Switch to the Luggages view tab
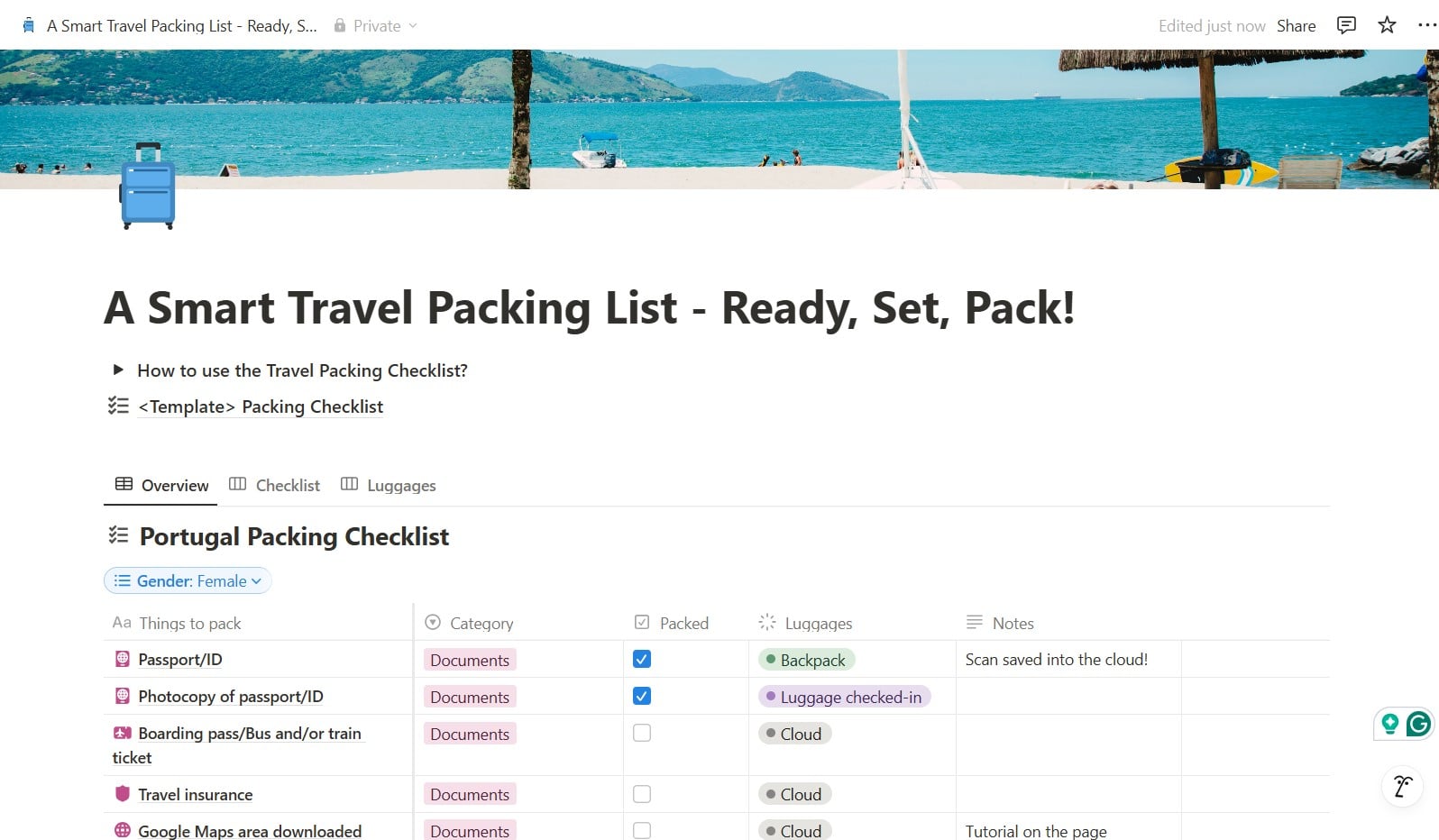 389,485
